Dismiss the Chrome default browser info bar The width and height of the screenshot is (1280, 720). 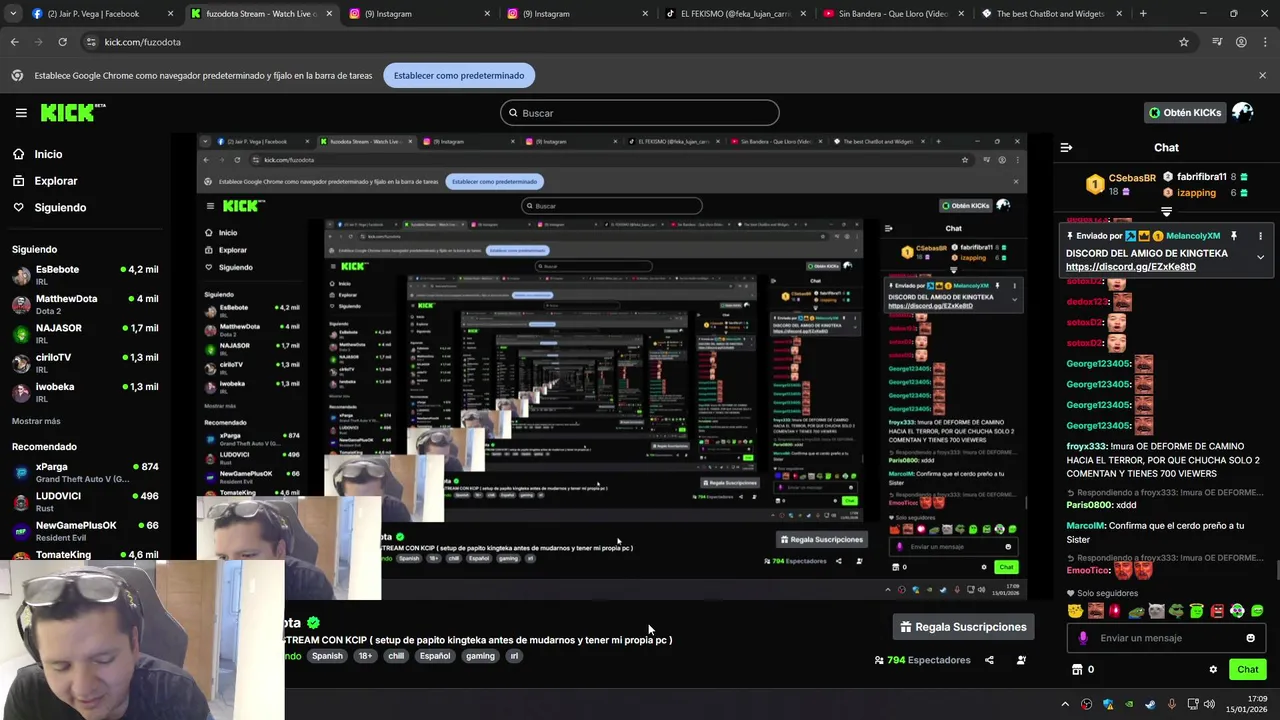click(x=1262, y=75)
